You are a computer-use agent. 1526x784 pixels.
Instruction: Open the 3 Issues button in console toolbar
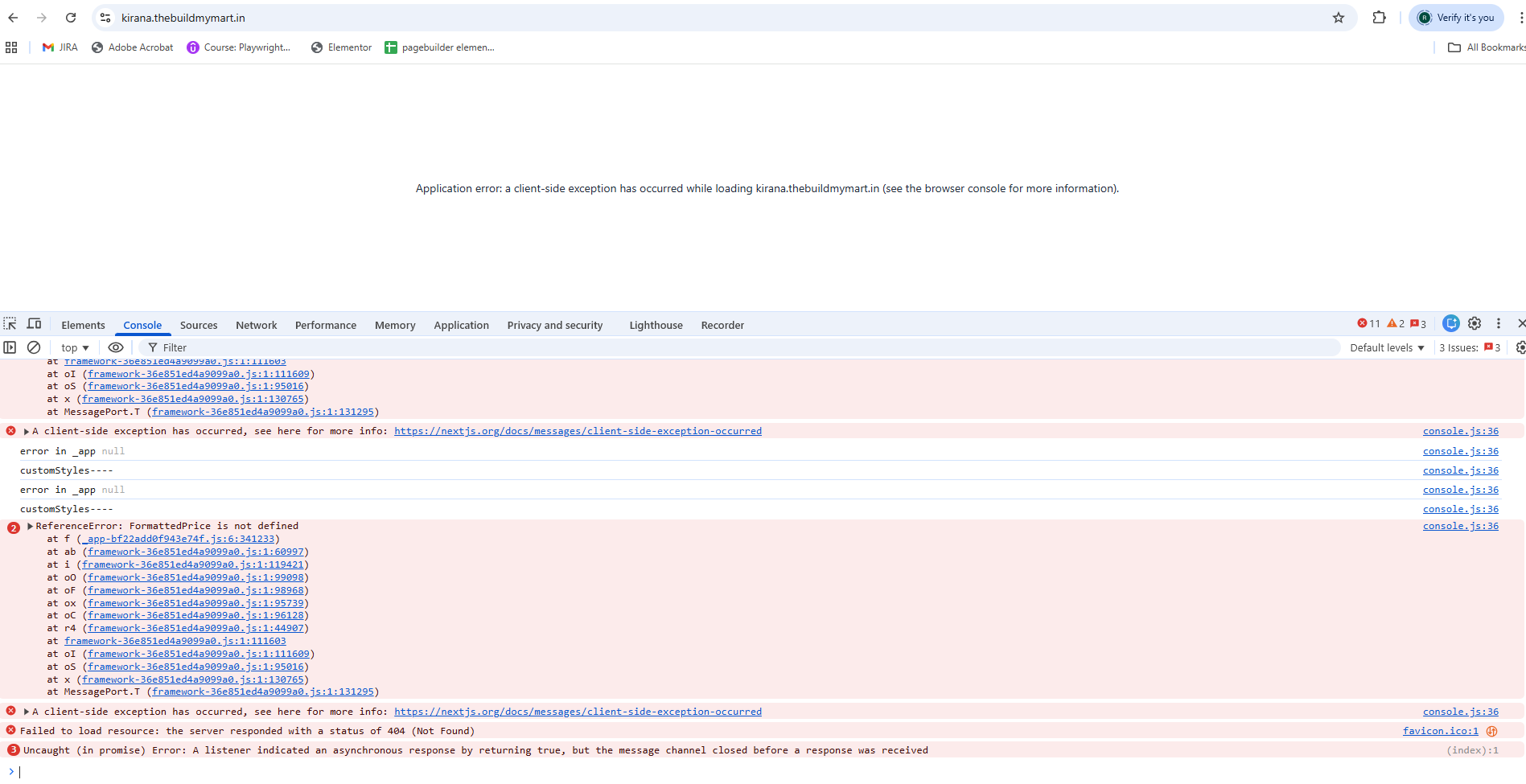tap(1470, 347)
